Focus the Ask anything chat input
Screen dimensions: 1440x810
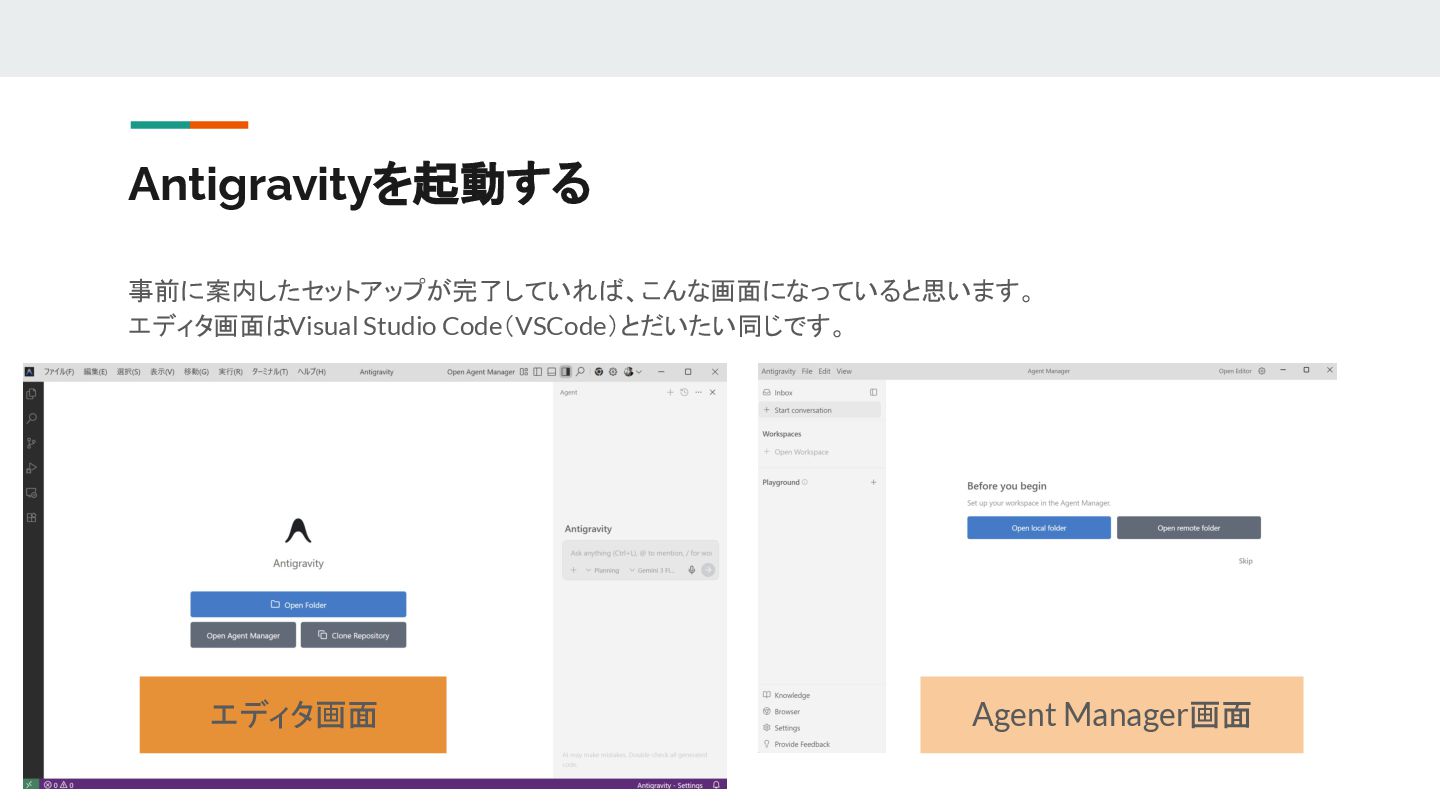coord(640,552)
